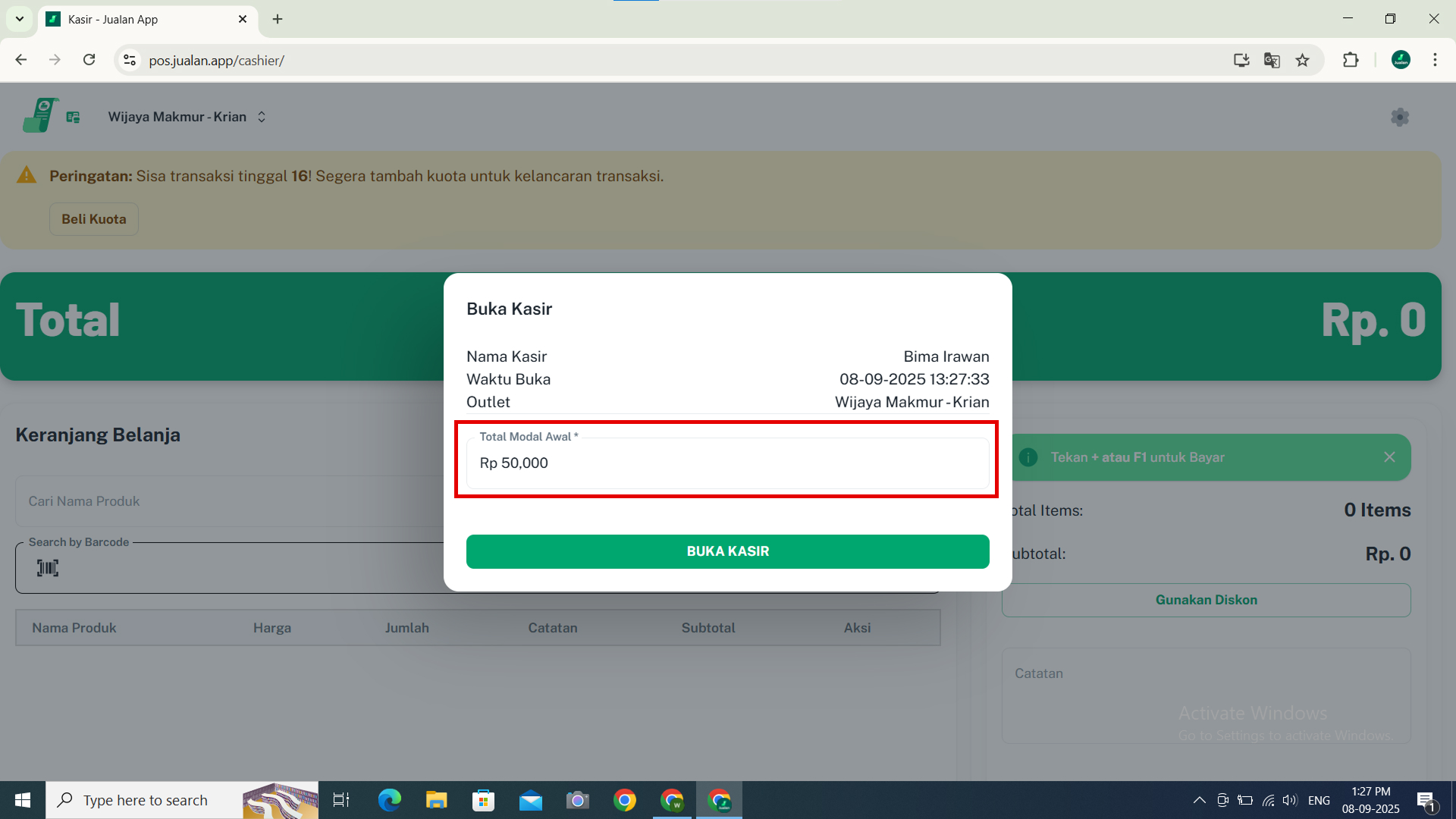Image resolution: width=1456 pixels, height=819 pixels.
Task: Open Google Translate icon in address bar
Action: (1272, 60)
